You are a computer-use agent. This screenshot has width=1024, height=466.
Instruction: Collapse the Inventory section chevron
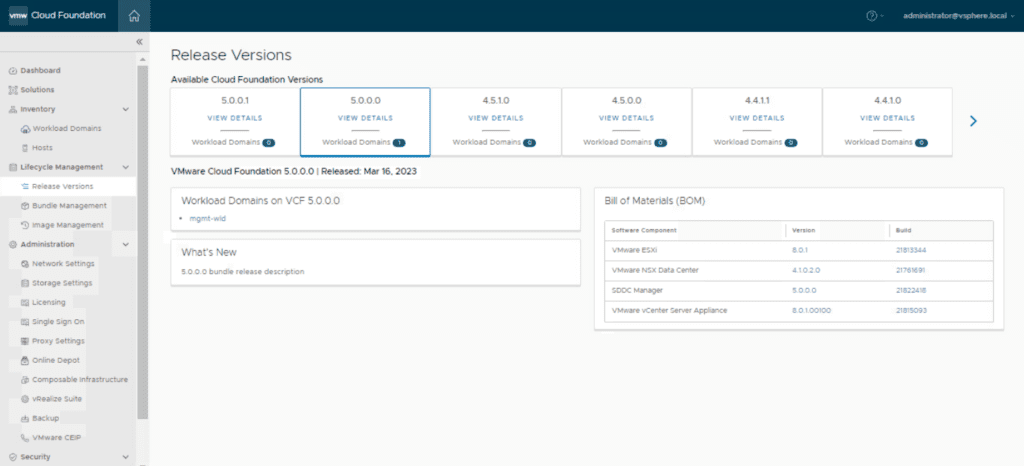click(x=126, y=110)
